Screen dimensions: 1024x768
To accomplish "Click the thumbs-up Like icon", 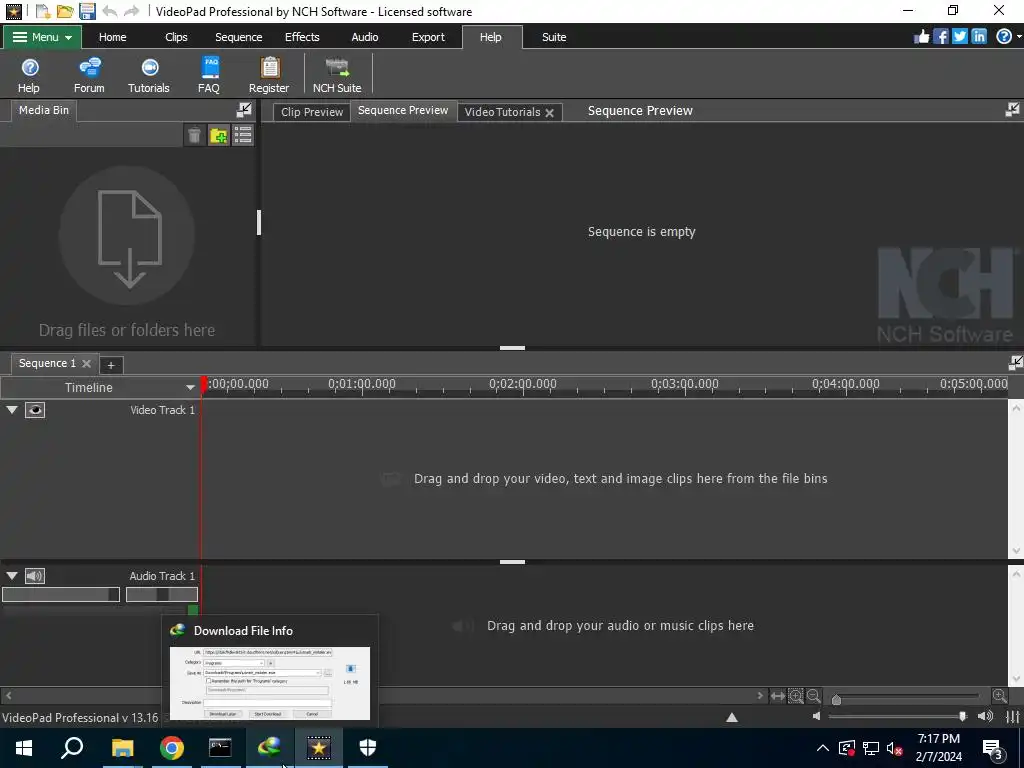I will [x=921, y=37].
